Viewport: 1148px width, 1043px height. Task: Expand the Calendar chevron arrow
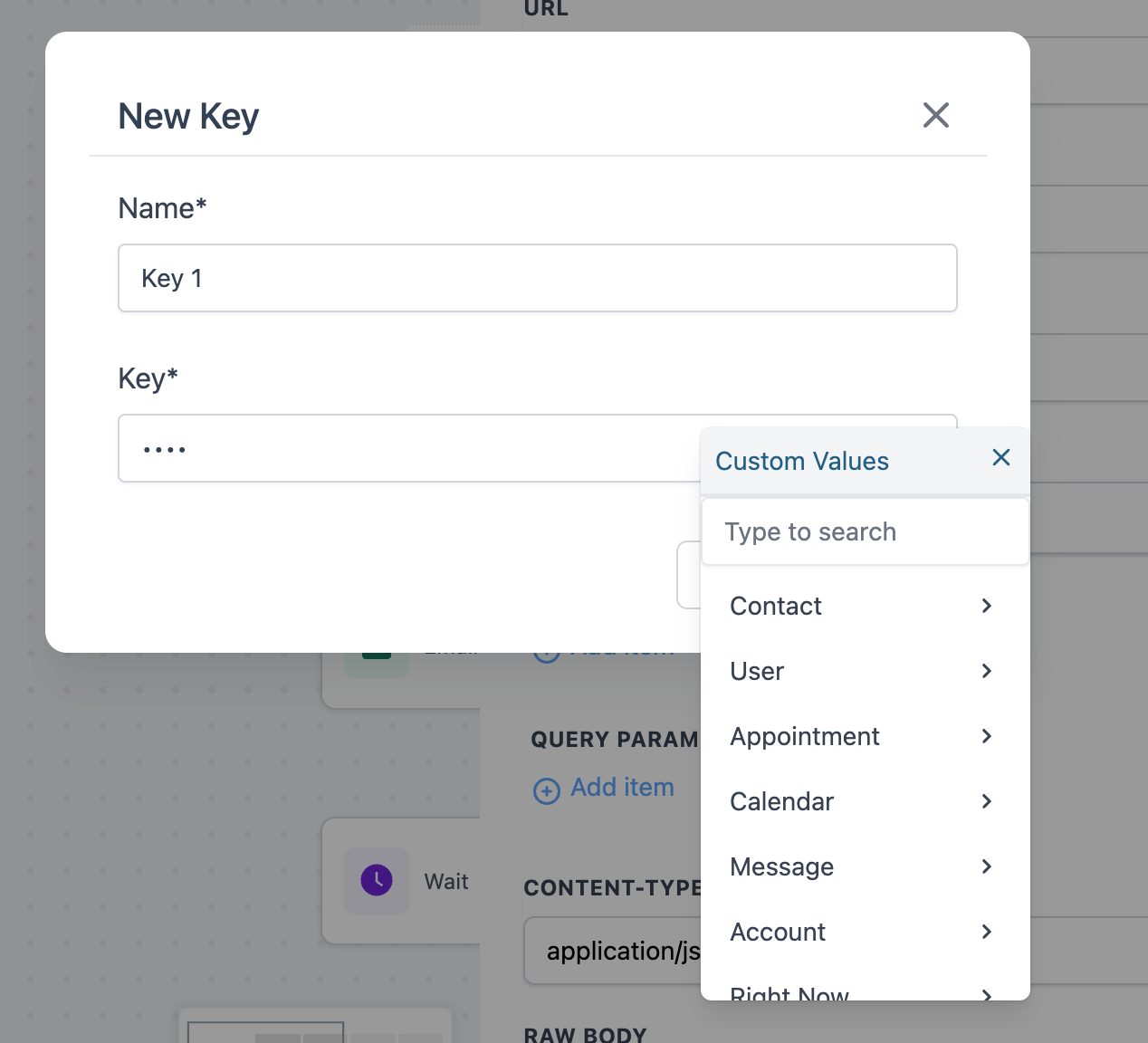pyautogui.click(x=987, y=801)
